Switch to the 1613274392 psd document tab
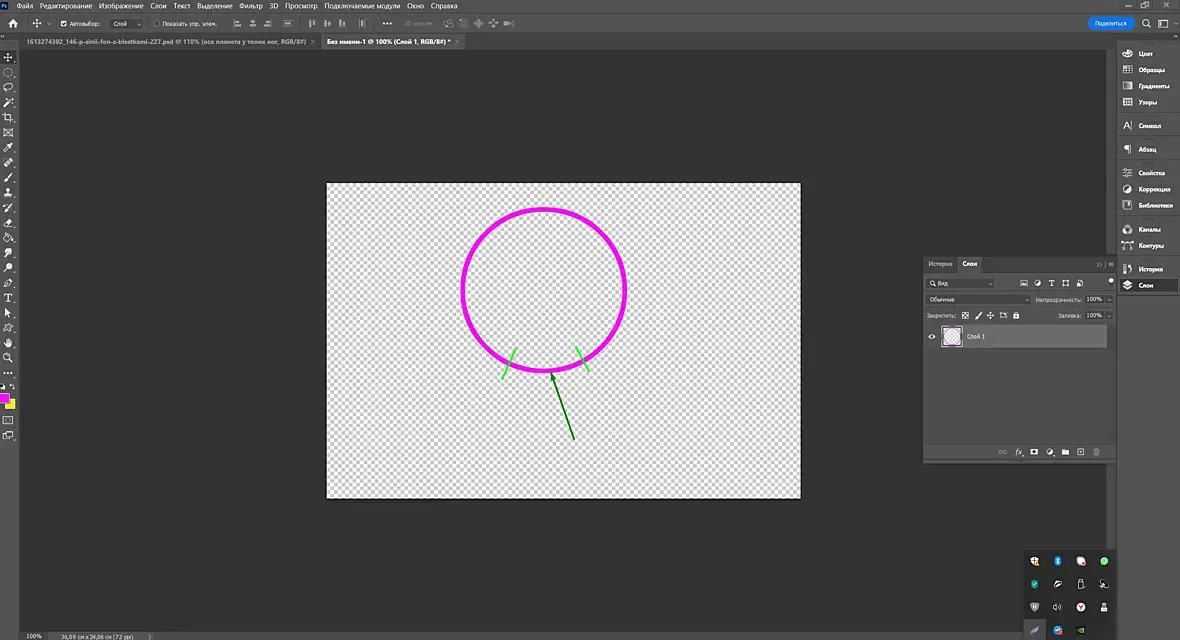The image size is (1180, 640). click(166, 41)
